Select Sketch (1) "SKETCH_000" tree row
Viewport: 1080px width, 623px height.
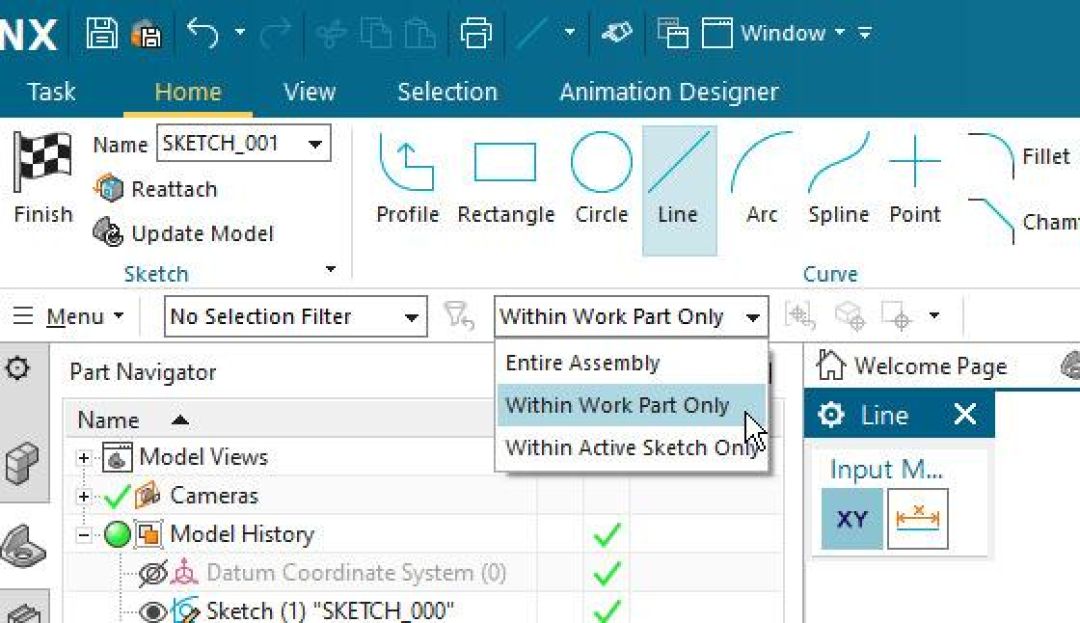pyautogui.click(x=330, y=611)
